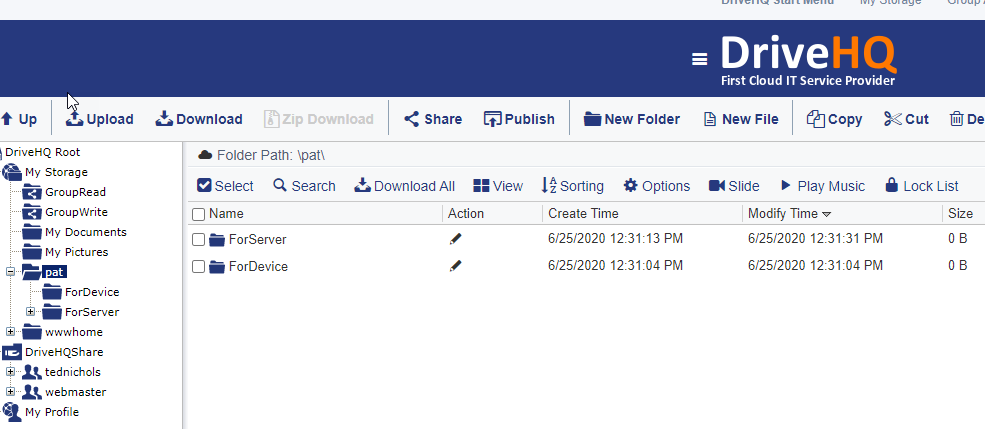This screenshot has height=429, width=985.
Task: Open My Pictures in the tree
Action: [76, 253]
